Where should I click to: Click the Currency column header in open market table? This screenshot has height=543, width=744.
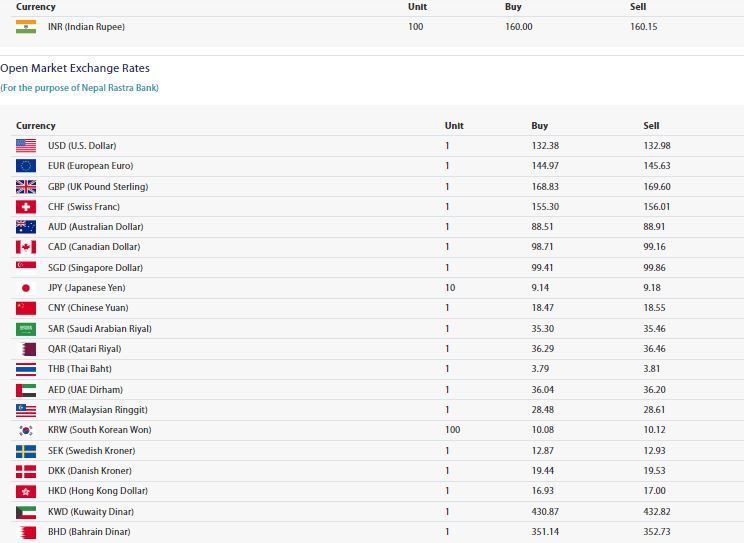[36, 126]
